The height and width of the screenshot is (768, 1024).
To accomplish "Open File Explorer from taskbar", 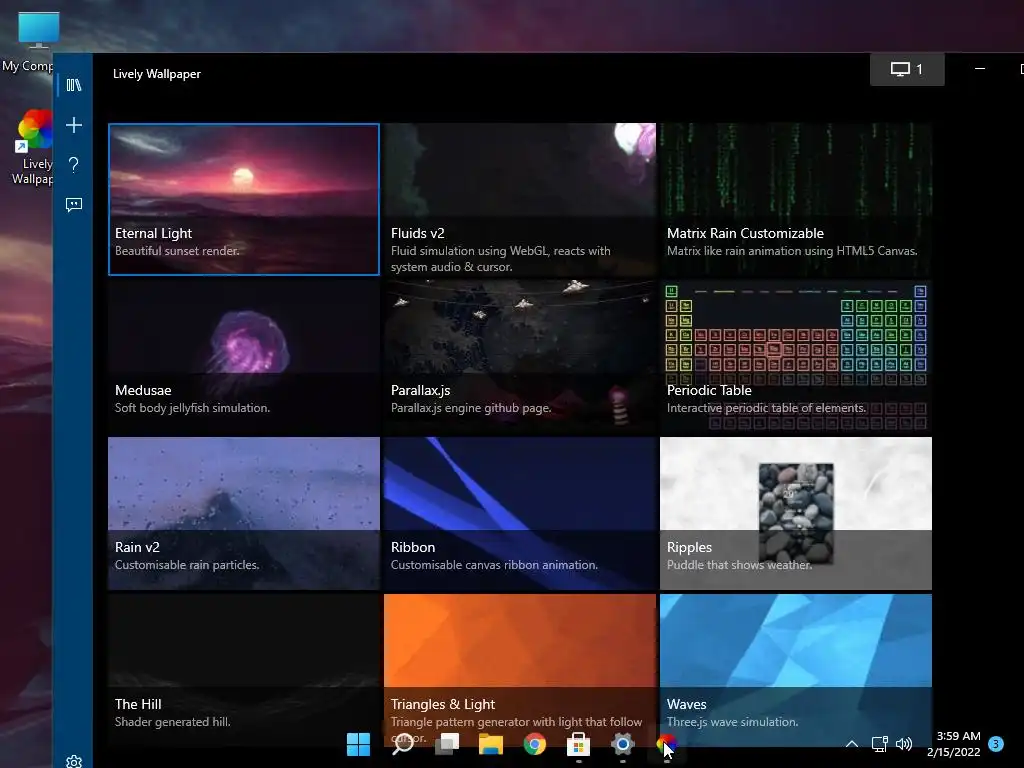I will pyautogui.click(x=490, y=744).
